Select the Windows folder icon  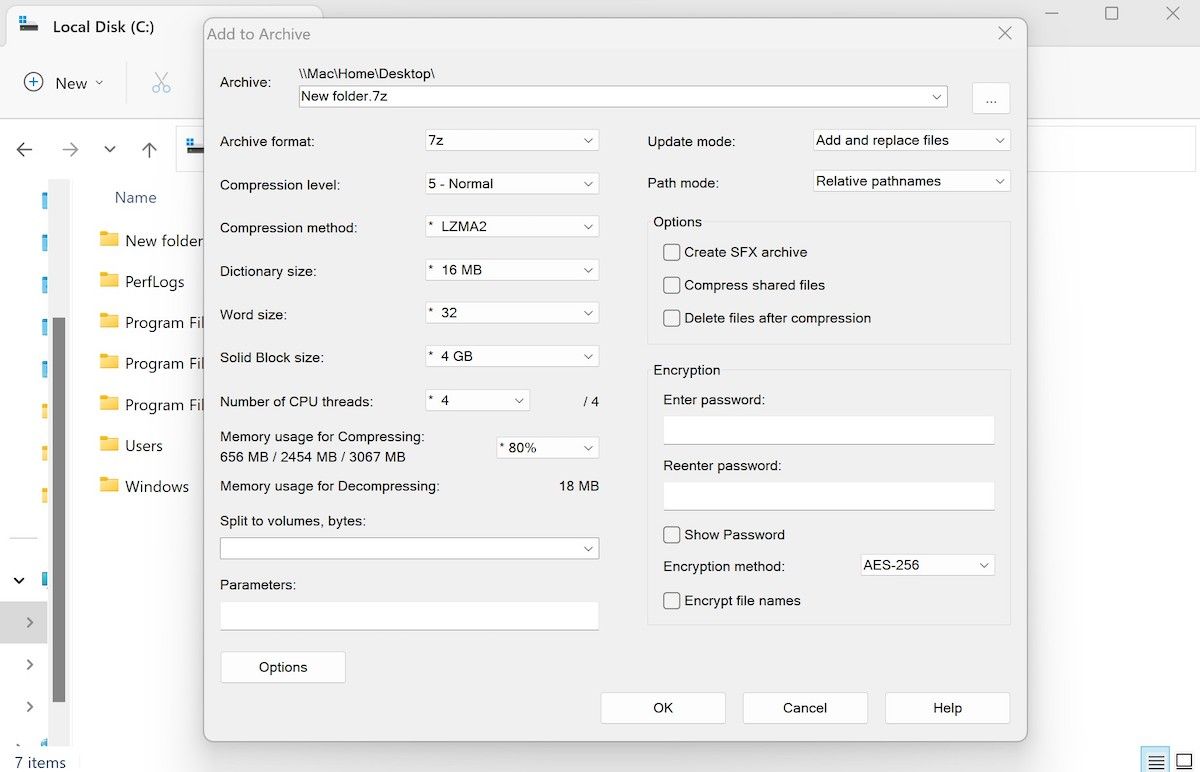tap(109, 486)
